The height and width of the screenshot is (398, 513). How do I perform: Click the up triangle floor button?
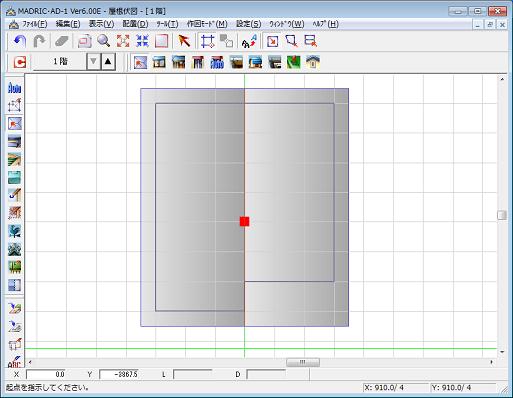coord(108,62)
